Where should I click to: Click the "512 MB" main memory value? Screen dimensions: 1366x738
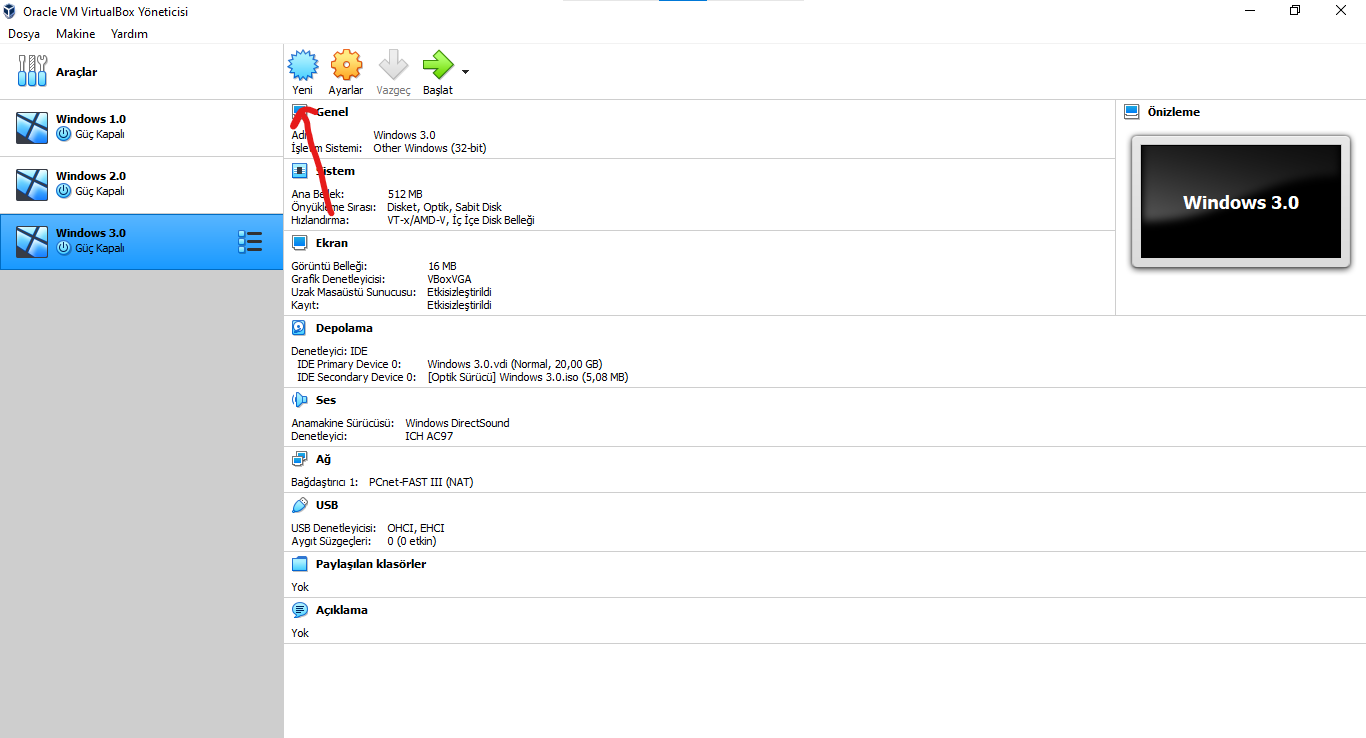(405, 194)
